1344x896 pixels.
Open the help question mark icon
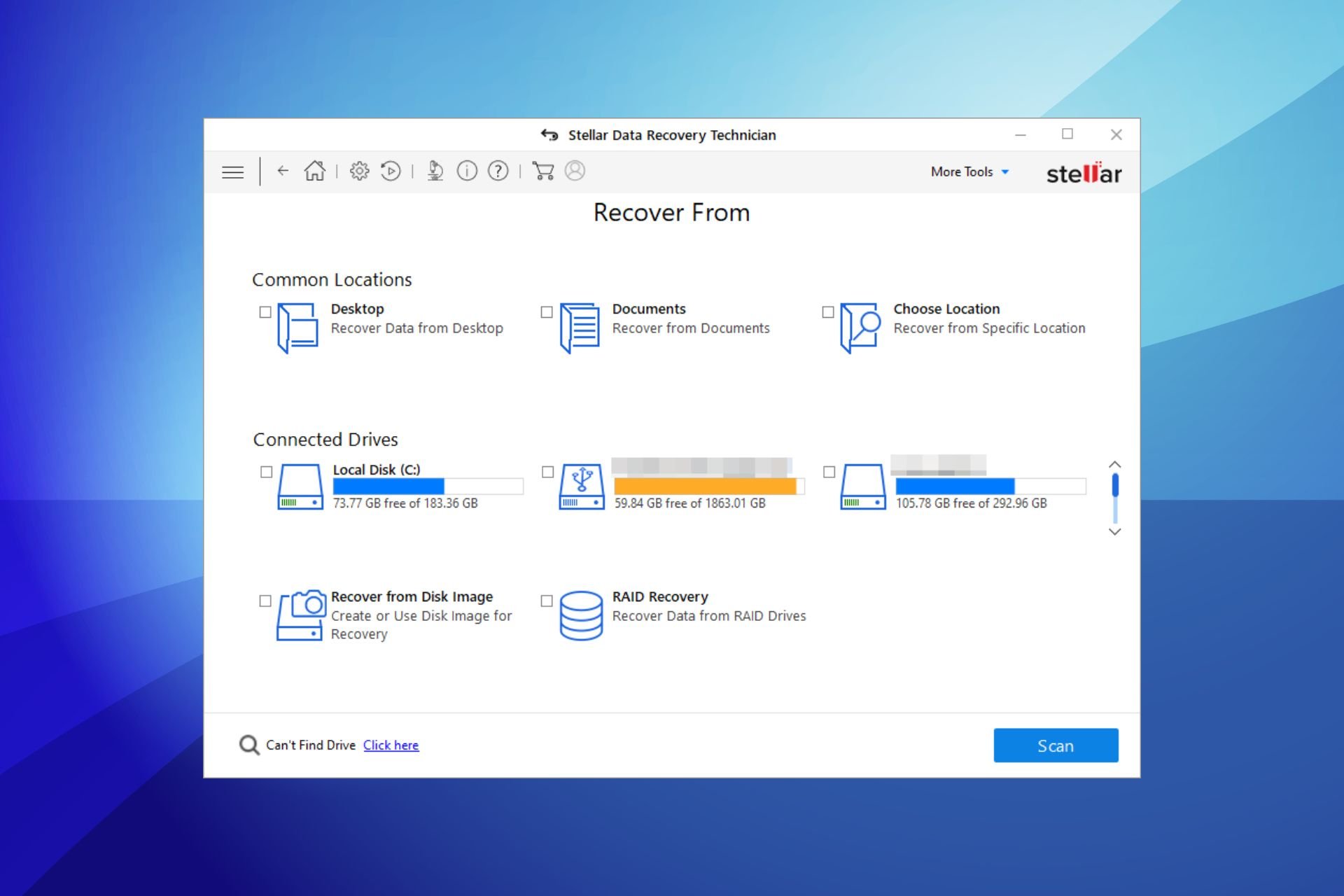point(498,171)
